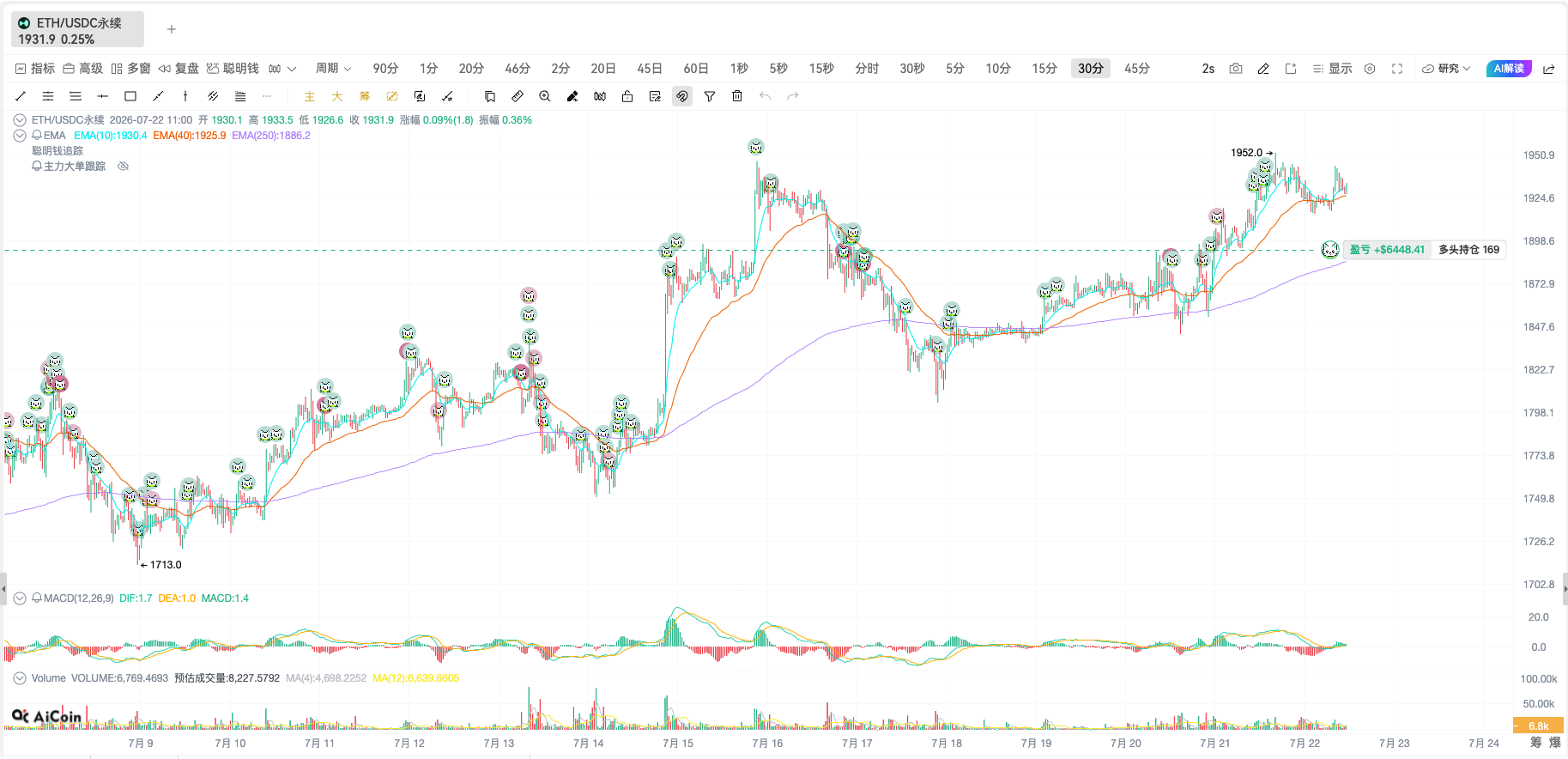Add a new chart tab with plus
Screen dimensions: 1568x759
click(172, 29)
